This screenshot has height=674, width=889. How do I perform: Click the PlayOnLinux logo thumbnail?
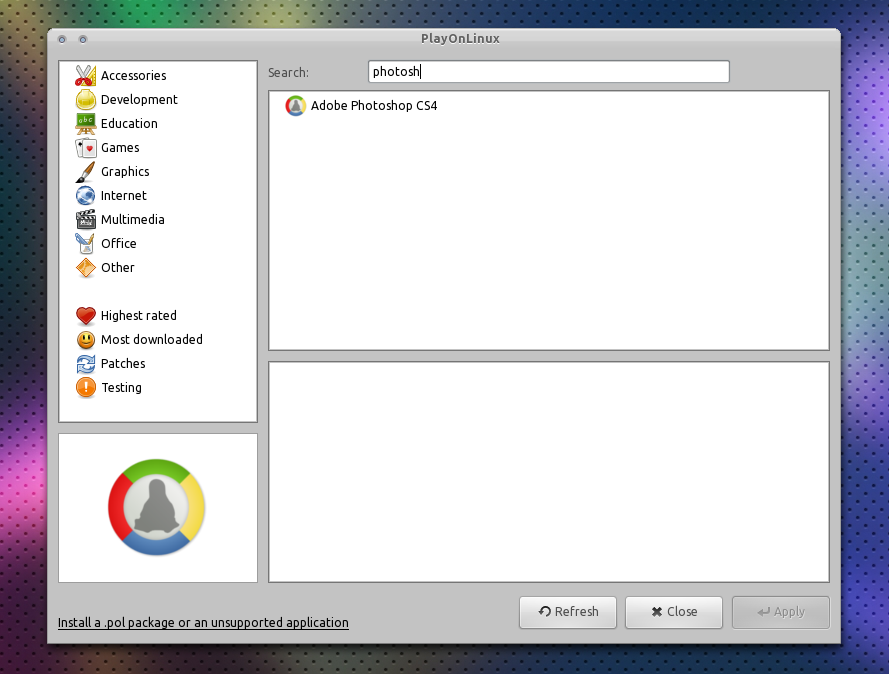[157, 507]
